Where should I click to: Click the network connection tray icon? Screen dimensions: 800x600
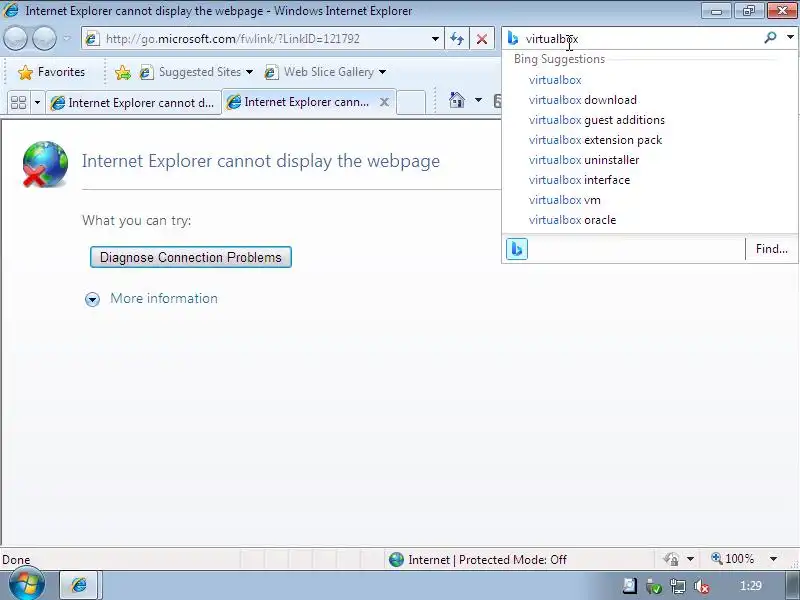tap(678, 586)
